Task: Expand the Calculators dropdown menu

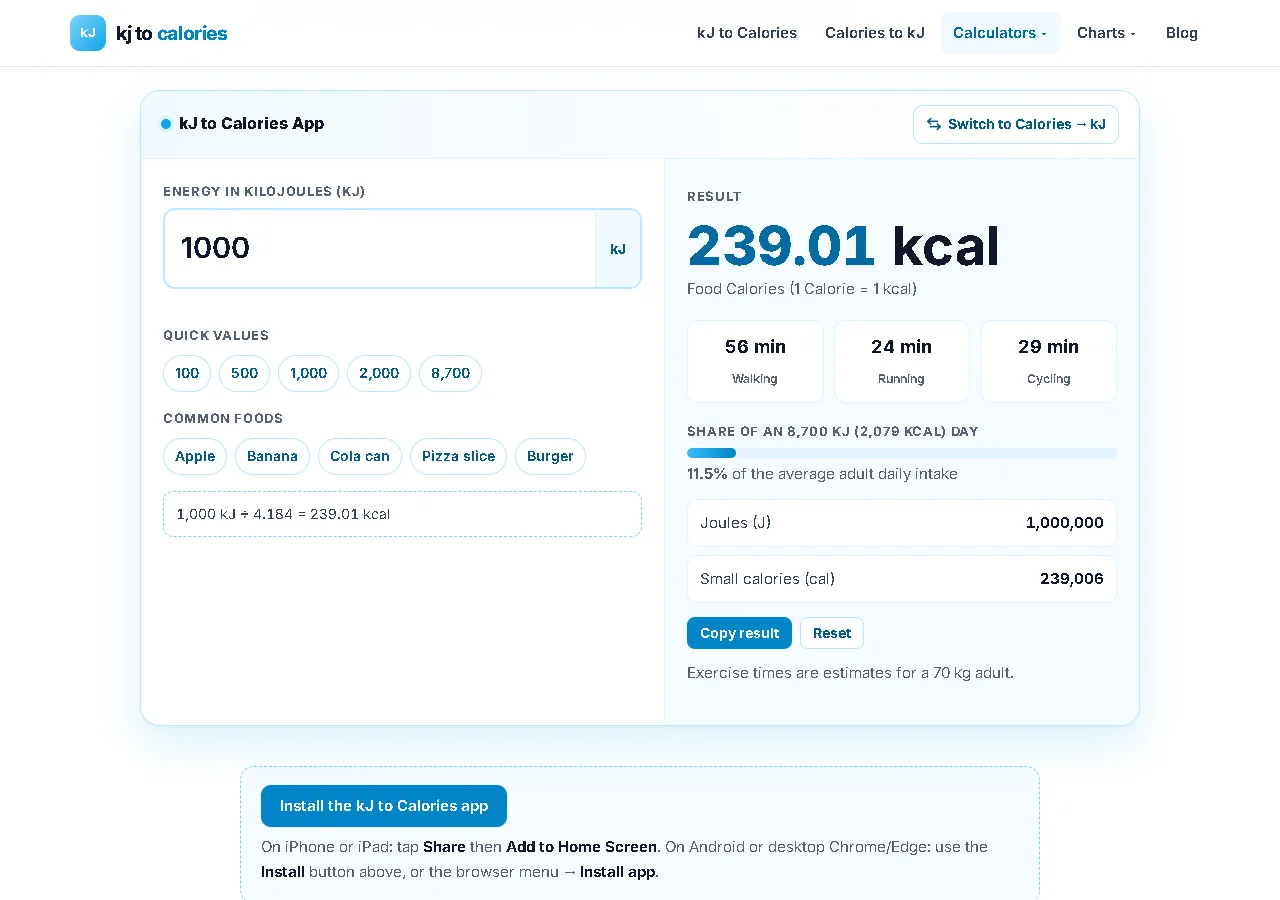Action: click(x=1000, y=33)
